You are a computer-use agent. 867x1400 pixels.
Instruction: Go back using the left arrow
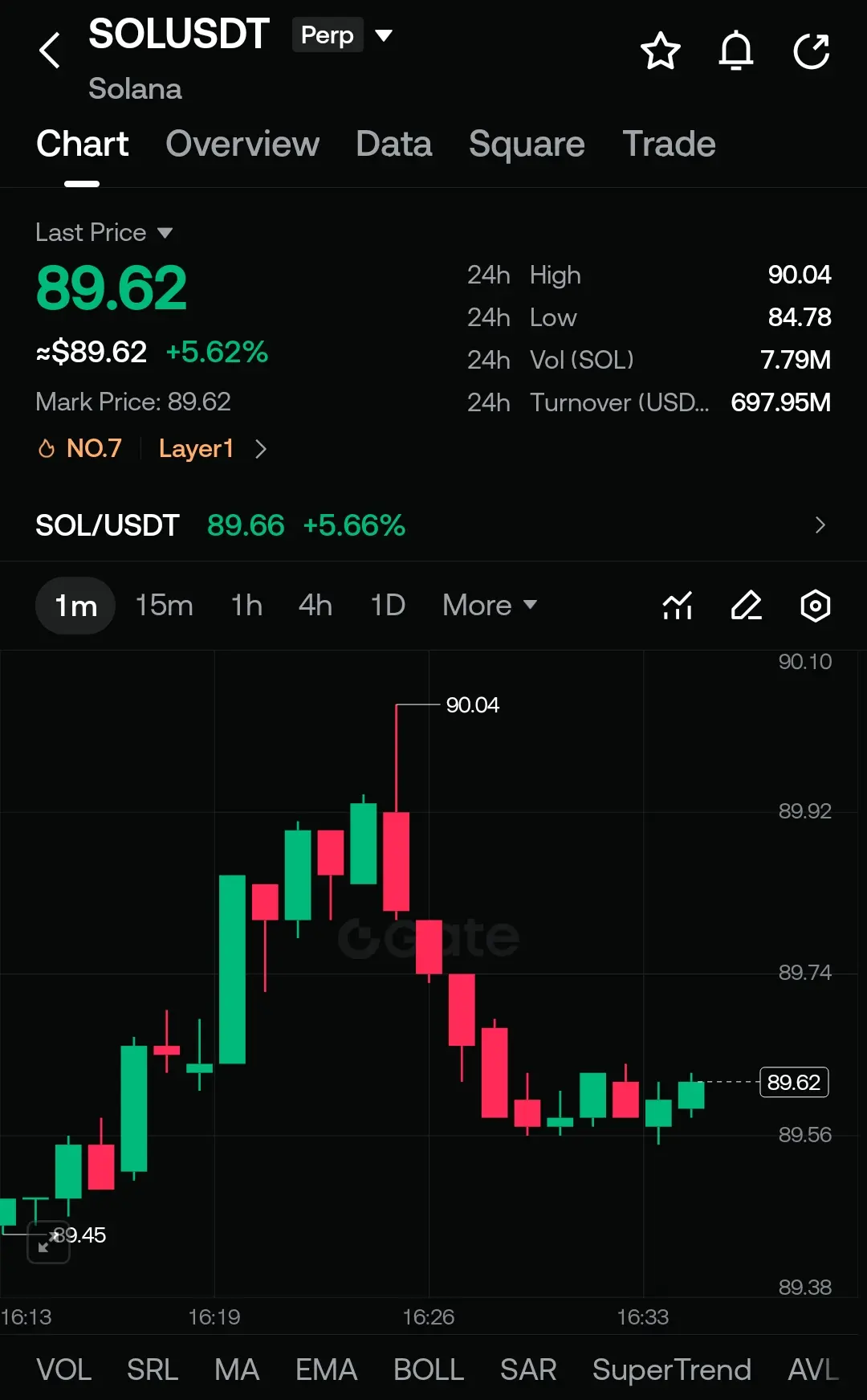50,51
